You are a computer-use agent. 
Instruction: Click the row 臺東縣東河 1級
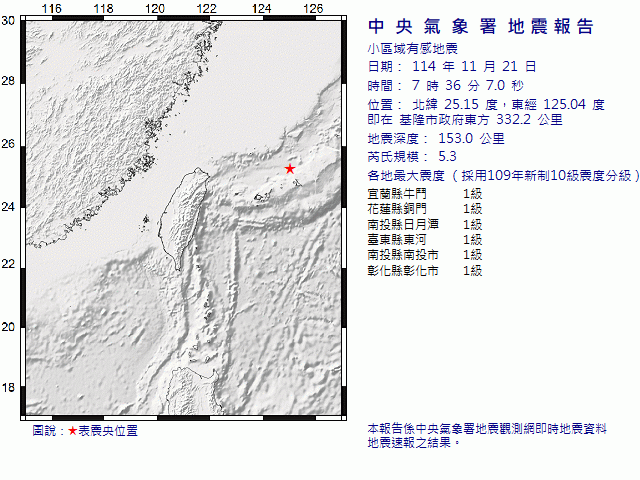[425, 239]
